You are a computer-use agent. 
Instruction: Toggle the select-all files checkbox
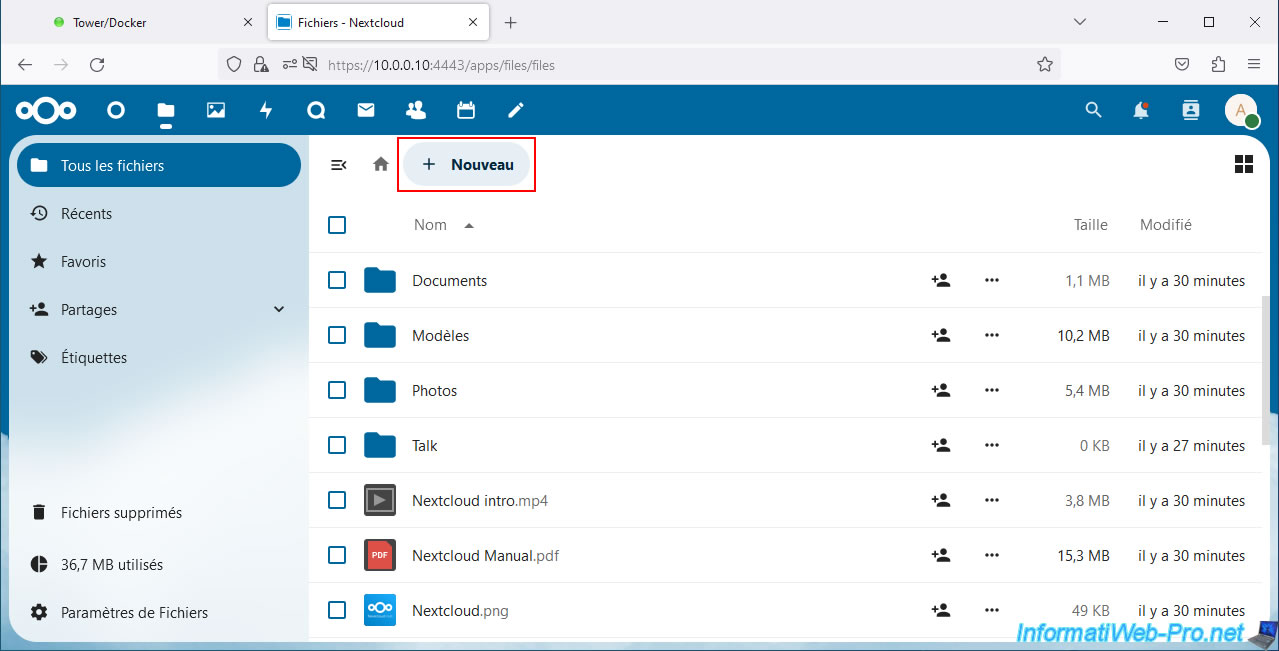337,225
